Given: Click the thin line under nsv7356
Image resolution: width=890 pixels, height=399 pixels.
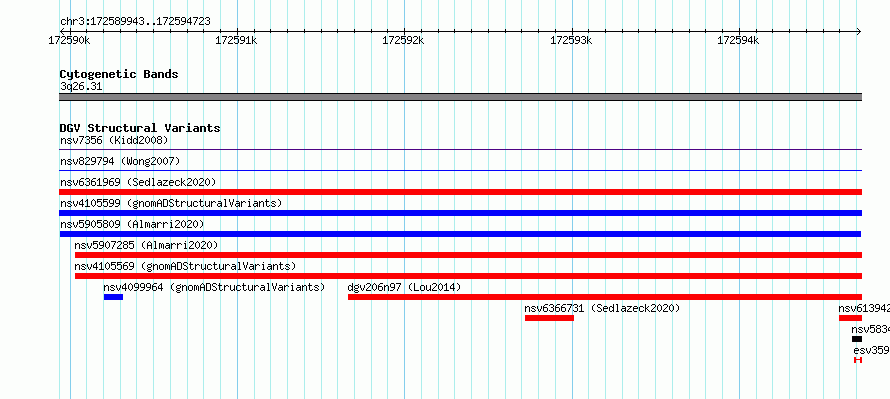Looking at the screenshot, I should point(460,150).
